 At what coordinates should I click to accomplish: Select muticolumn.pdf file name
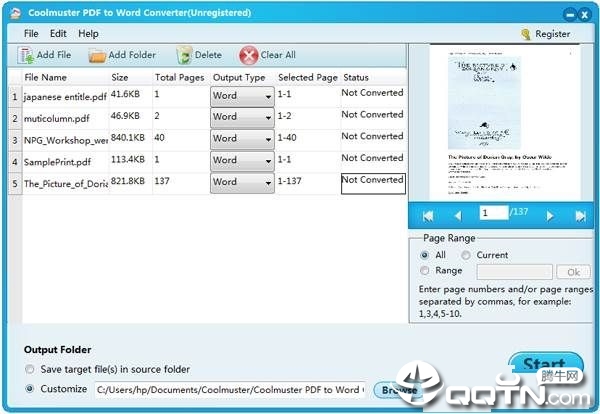click(57, 119)
